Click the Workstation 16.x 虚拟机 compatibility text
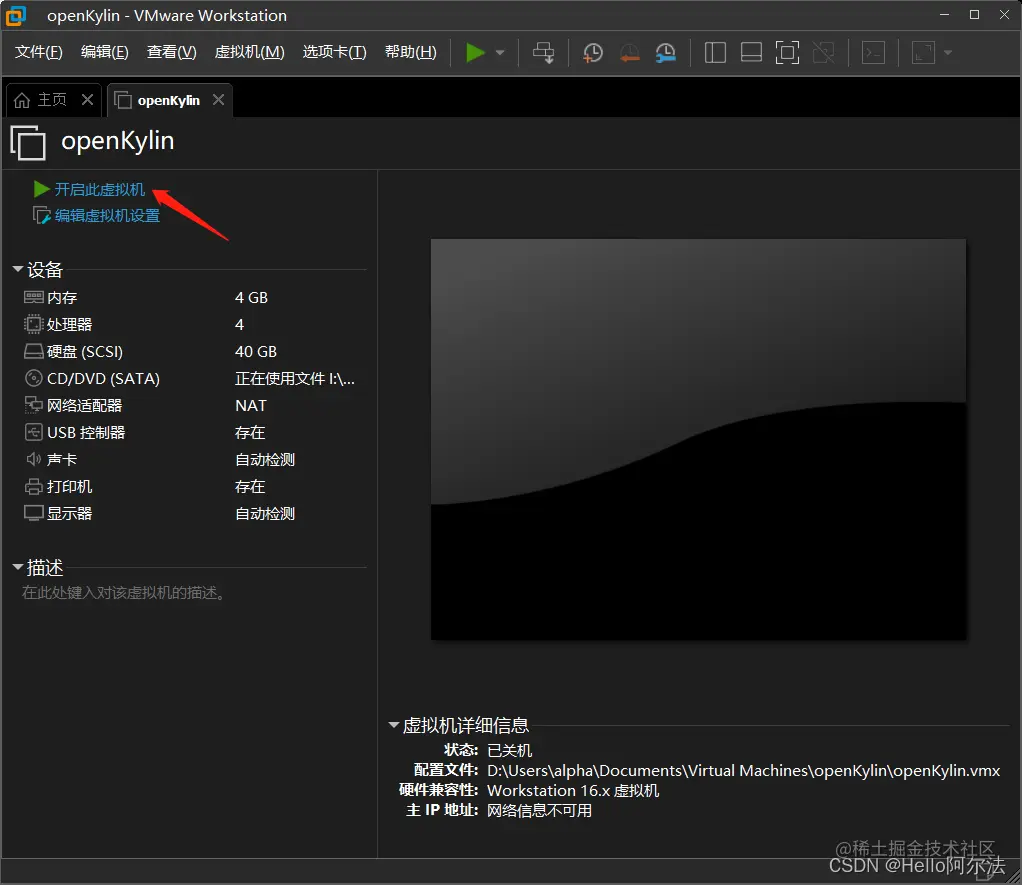The width and height of the screenshot is (1022, 885). pyautogui.click(x=574, y=791)
